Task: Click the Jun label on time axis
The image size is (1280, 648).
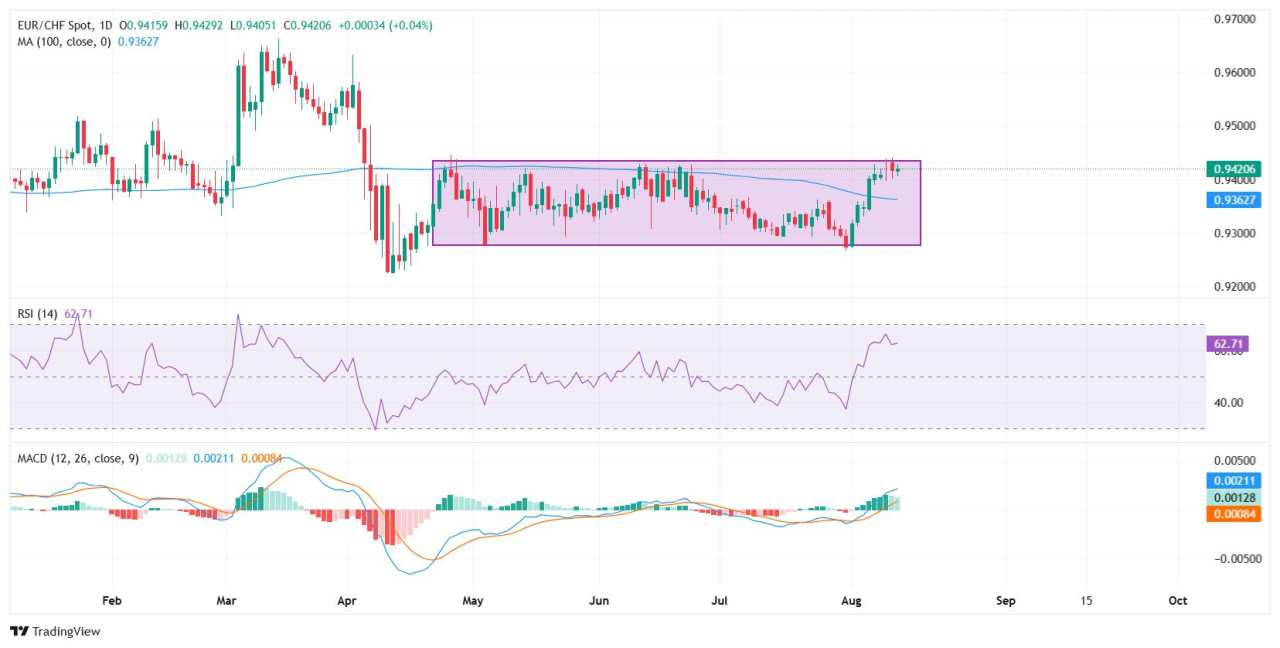Action: pos(598,600)
